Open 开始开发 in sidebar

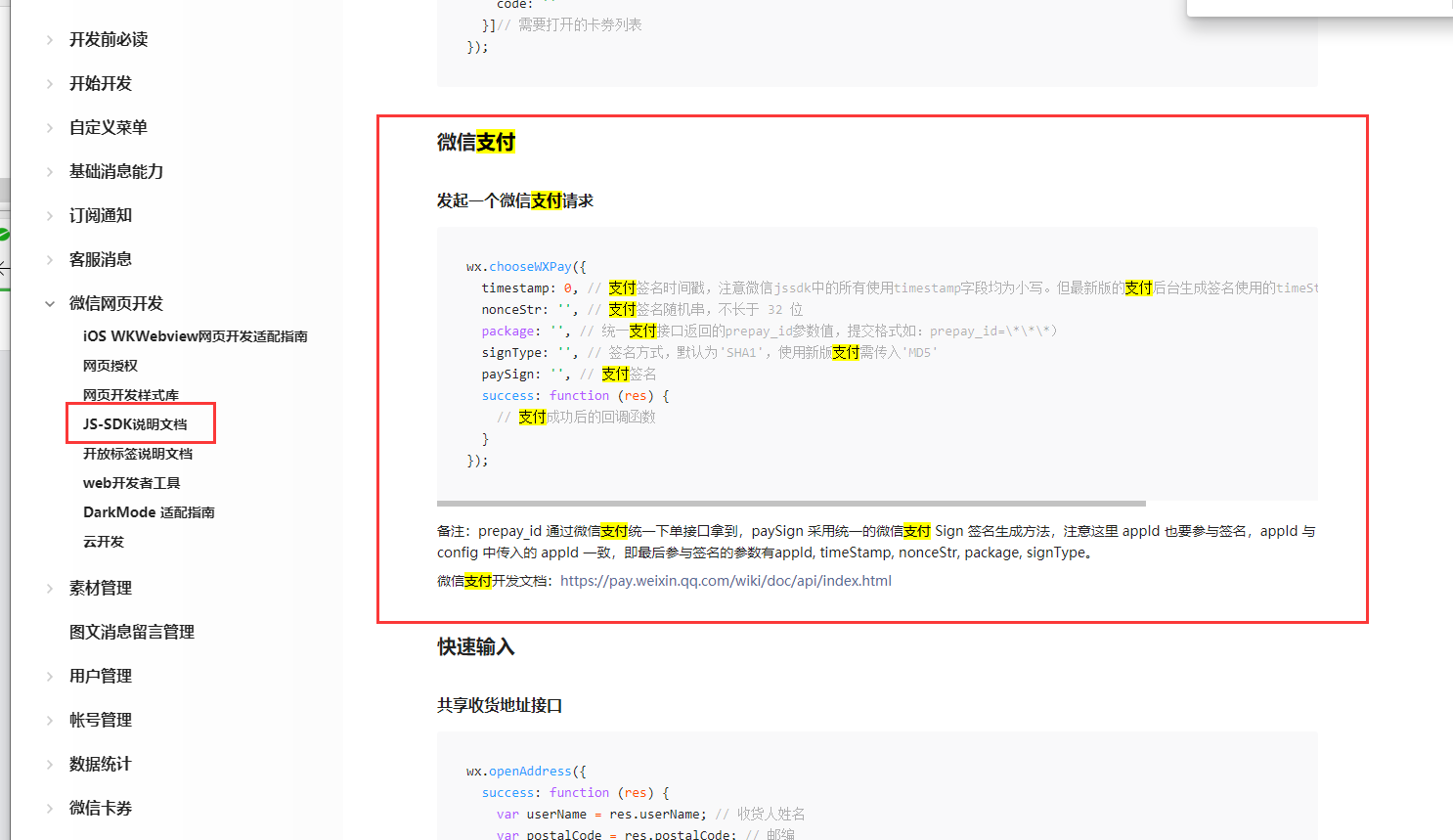click(101, 83)
